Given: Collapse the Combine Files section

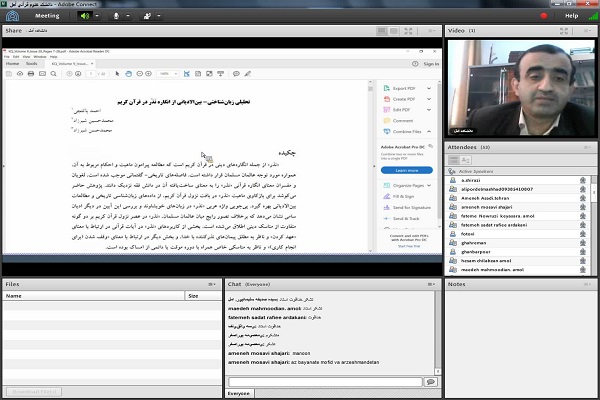Looking at the screenshot, I should point(429,131).
